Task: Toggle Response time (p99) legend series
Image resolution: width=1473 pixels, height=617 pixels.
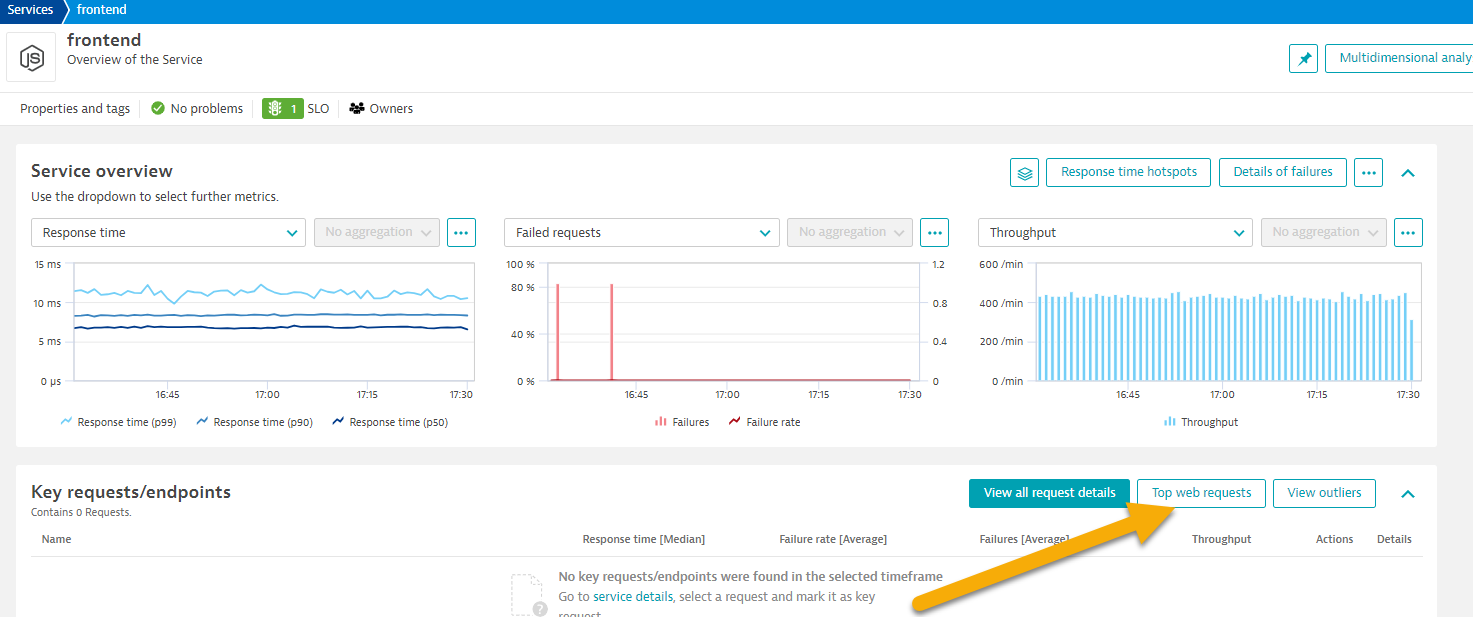Action: click(x=118, y=422)
